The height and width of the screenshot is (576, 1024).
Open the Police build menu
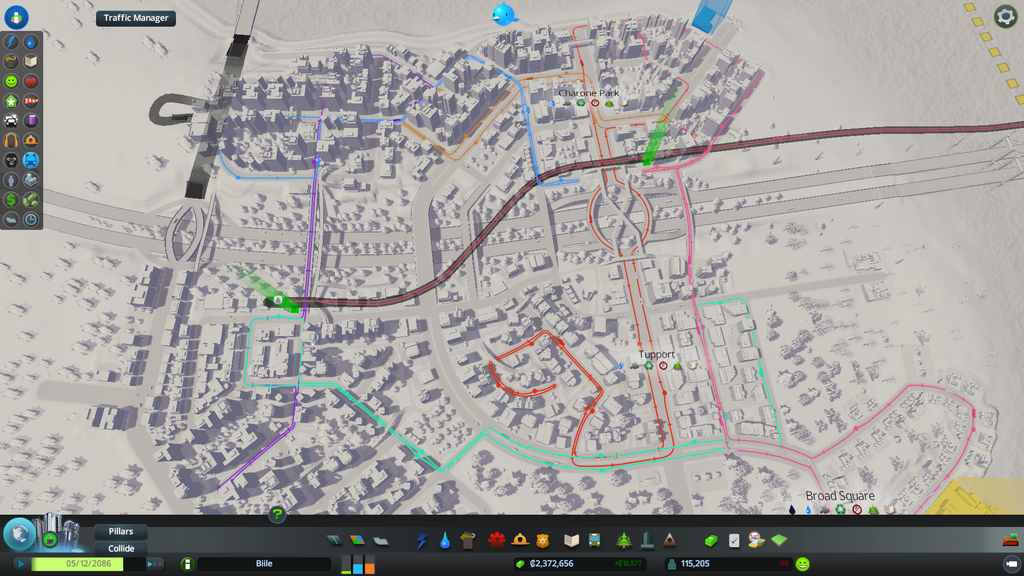[x=543, y=540]
